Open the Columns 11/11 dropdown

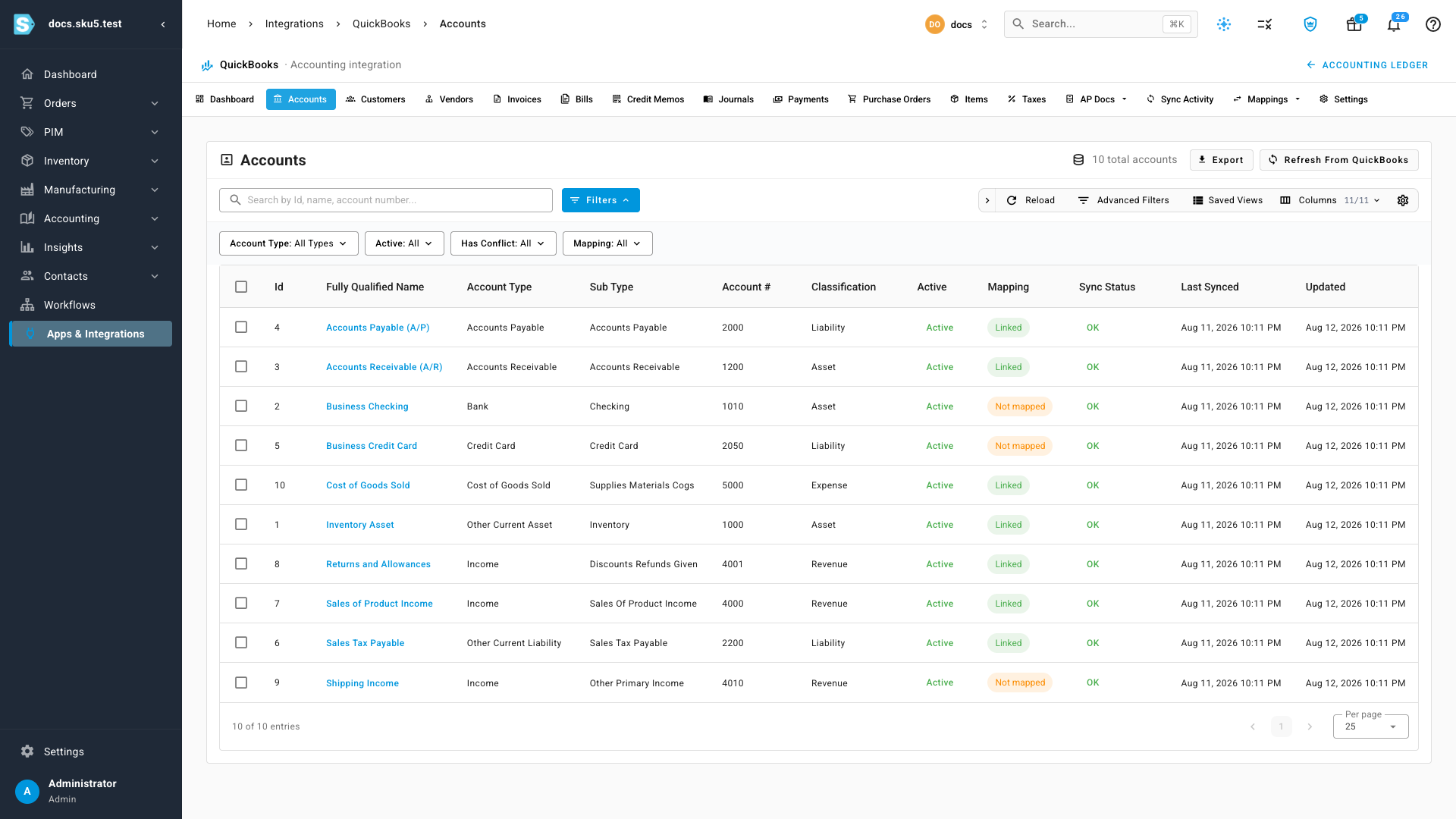coord(1330,200)
